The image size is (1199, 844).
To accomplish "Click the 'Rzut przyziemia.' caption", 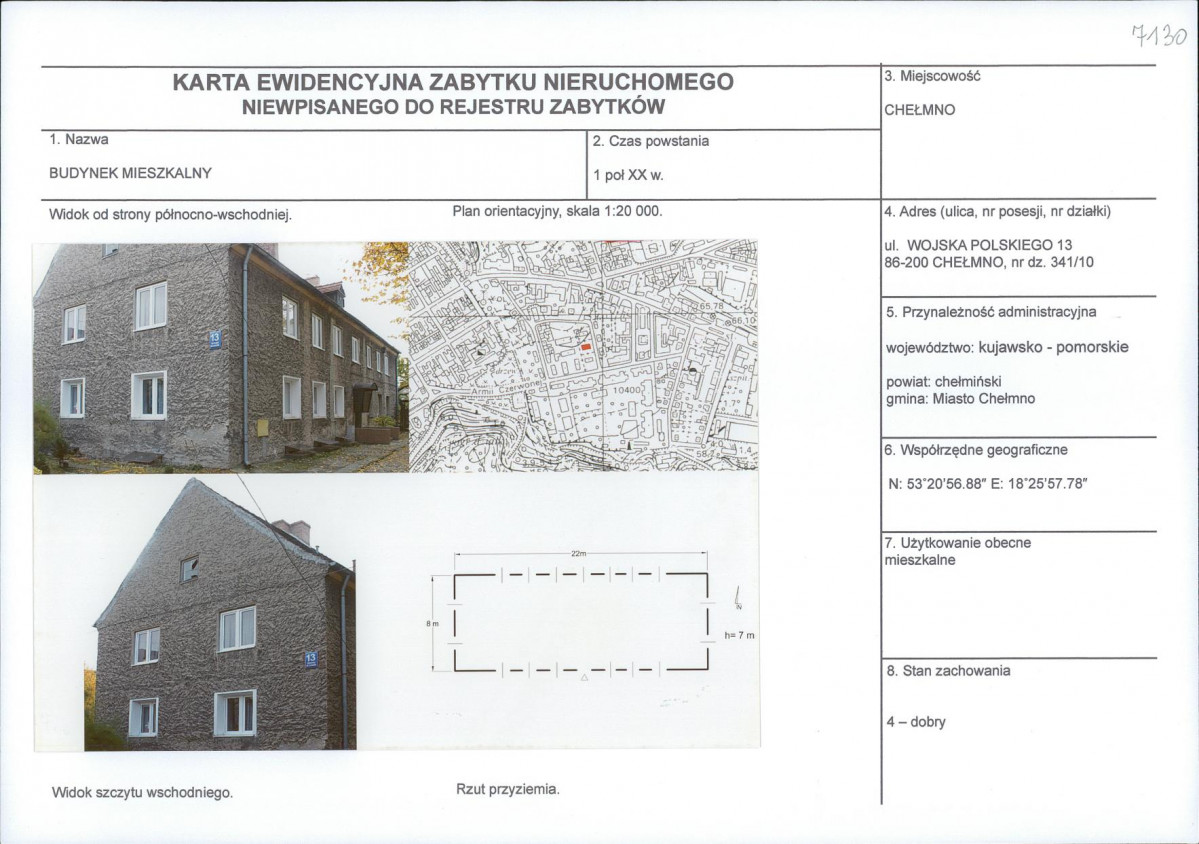I will (507, 789).
